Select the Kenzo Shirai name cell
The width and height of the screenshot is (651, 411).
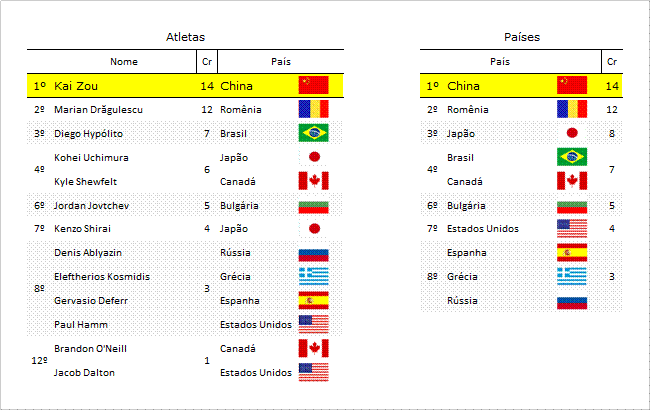(82, 228)
